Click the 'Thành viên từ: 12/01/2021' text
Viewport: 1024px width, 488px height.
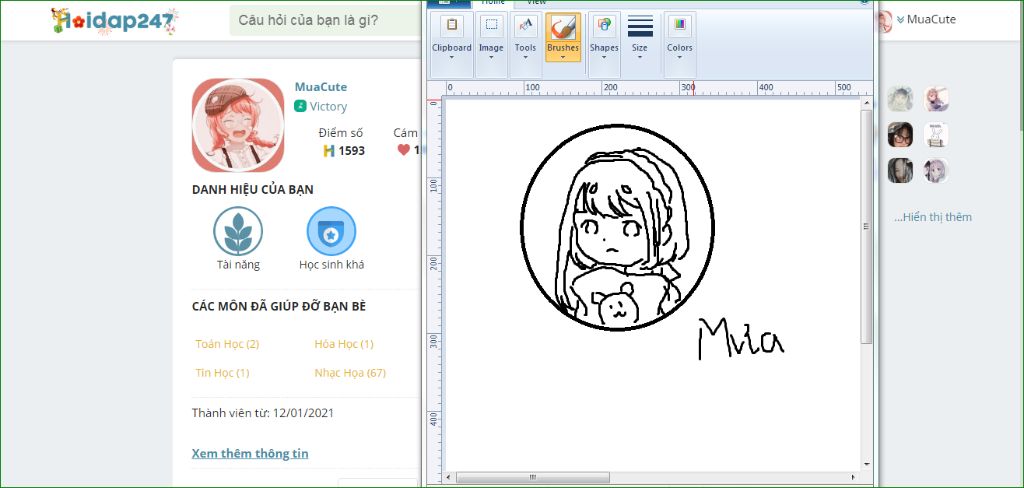click(x=263, y=413)
